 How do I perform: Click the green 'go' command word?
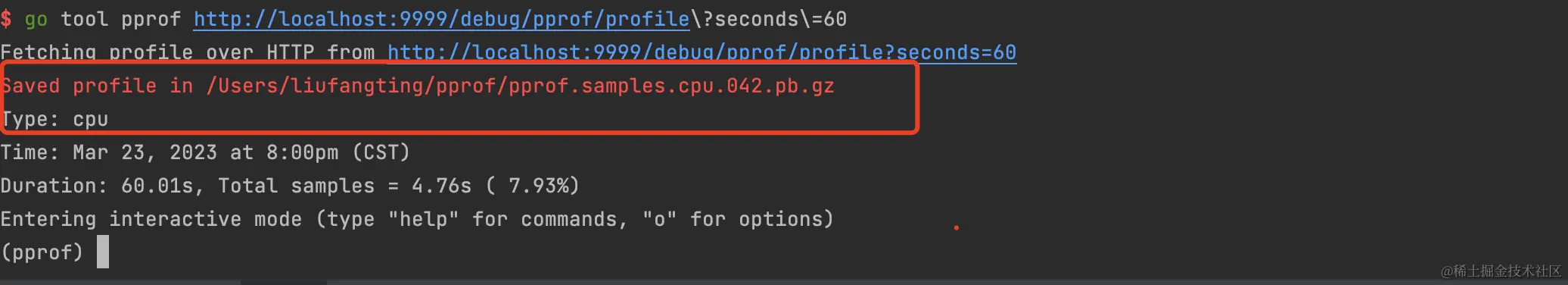point(36,19)
